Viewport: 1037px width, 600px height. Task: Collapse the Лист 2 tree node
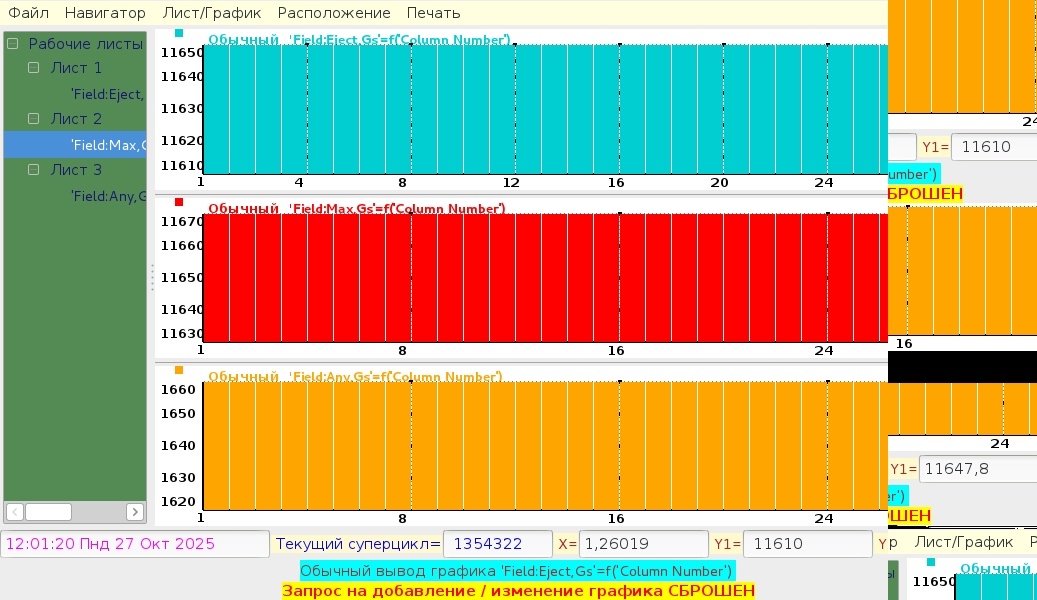33,118
